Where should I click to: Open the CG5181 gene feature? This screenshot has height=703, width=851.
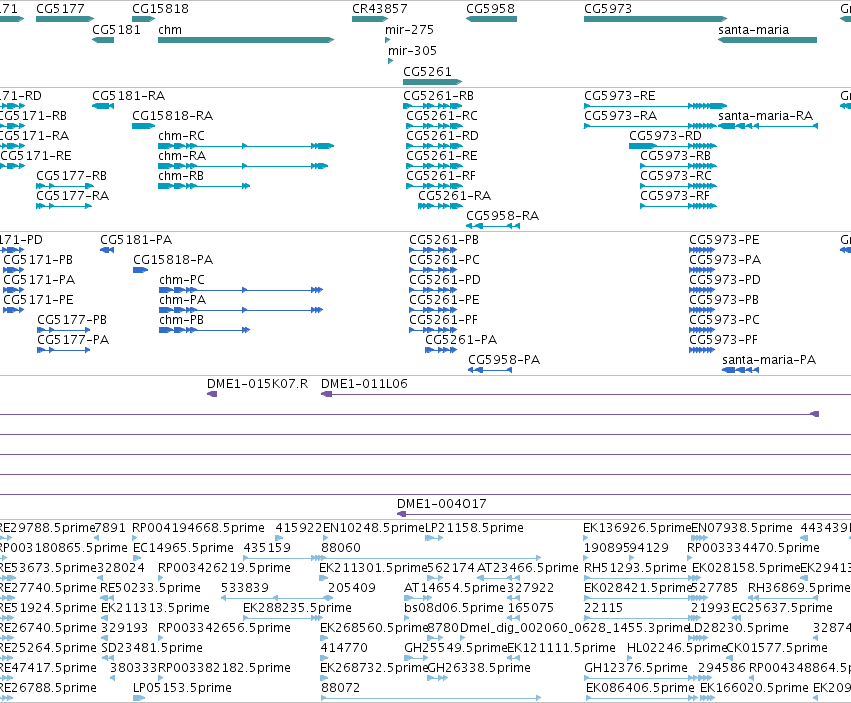[103, 40]
